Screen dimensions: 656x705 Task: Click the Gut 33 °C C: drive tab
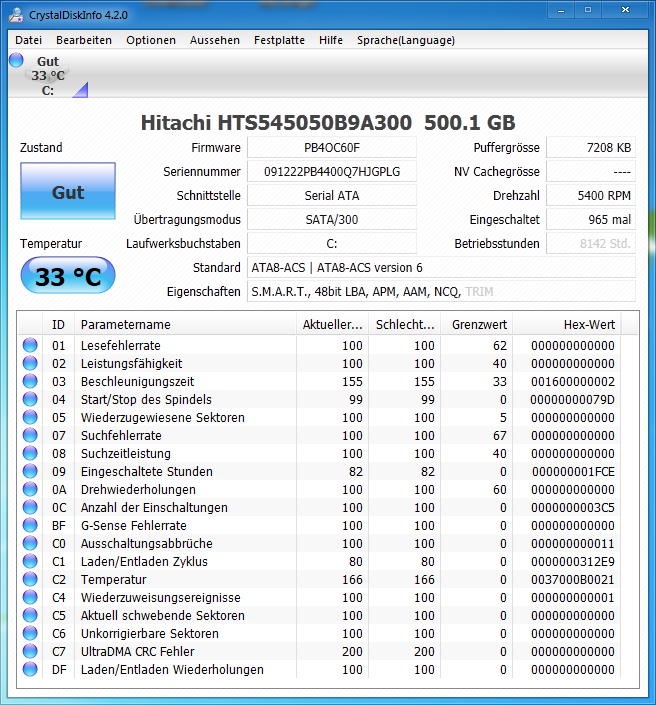[x=48, y=76]
